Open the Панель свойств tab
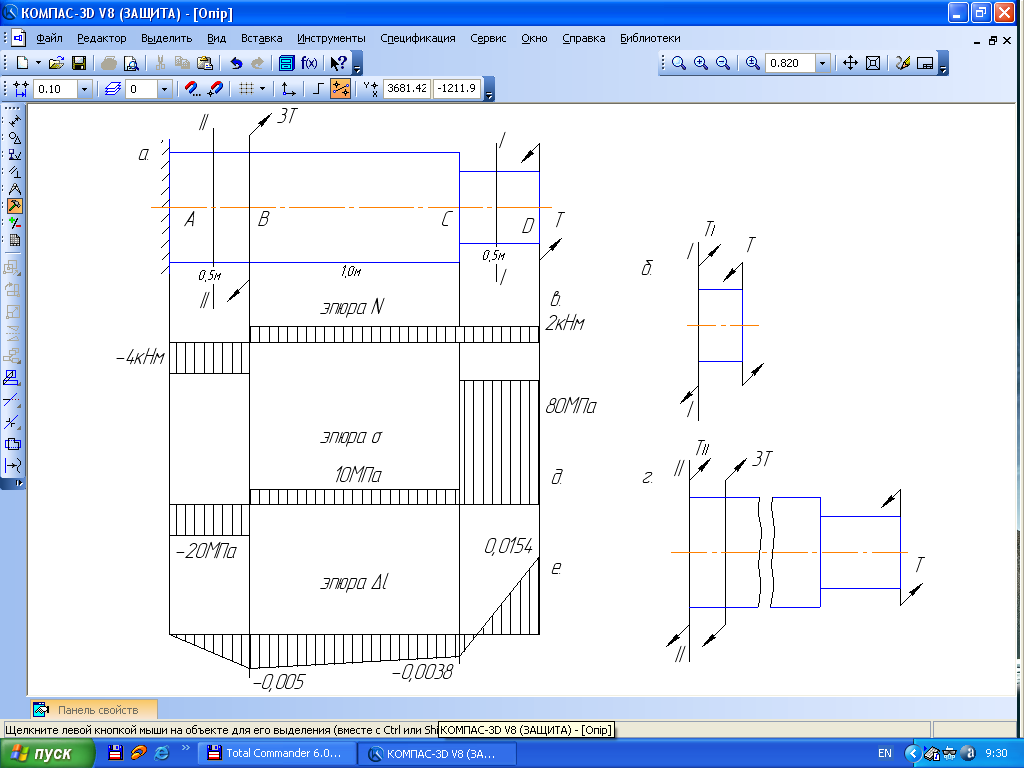 [x=94, y=710]
